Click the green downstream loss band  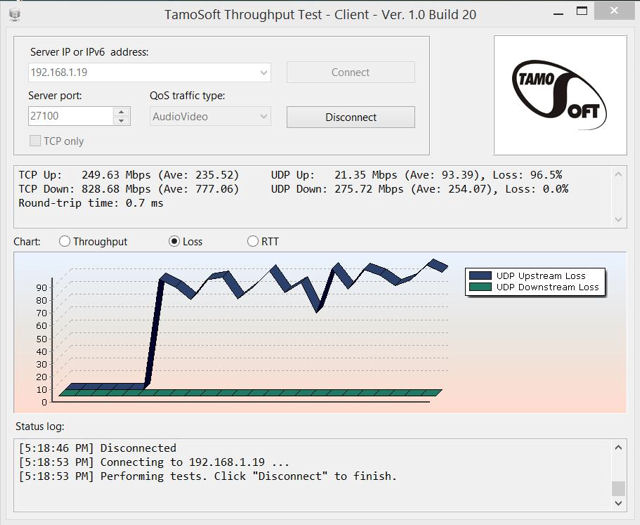[x=250, y=393]
